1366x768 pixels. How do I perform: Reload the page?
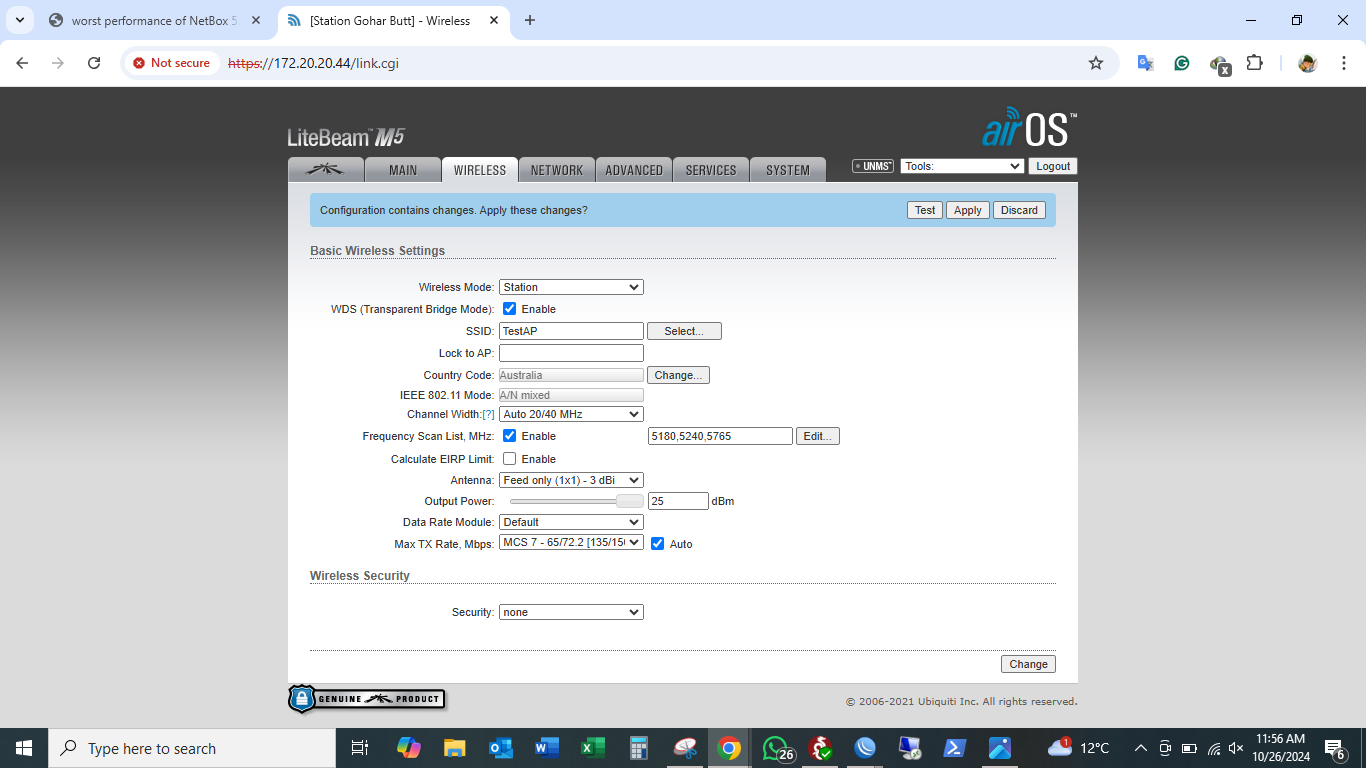pos(94,63)
